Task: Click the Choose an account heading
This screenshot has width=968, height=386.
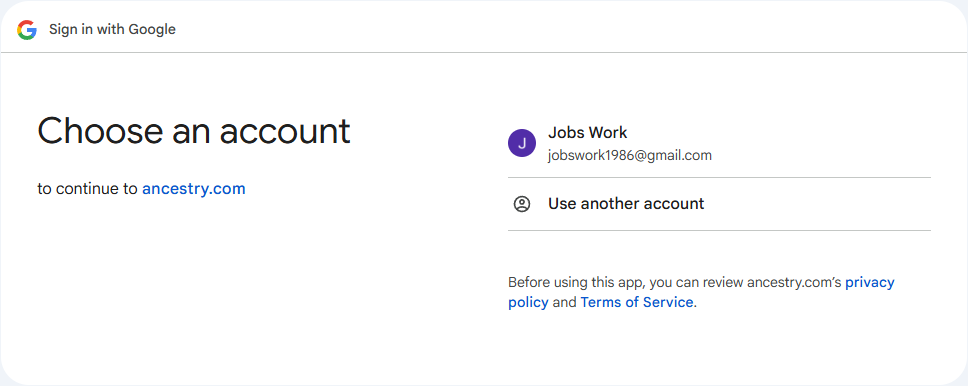Action: tap(194, 132)
